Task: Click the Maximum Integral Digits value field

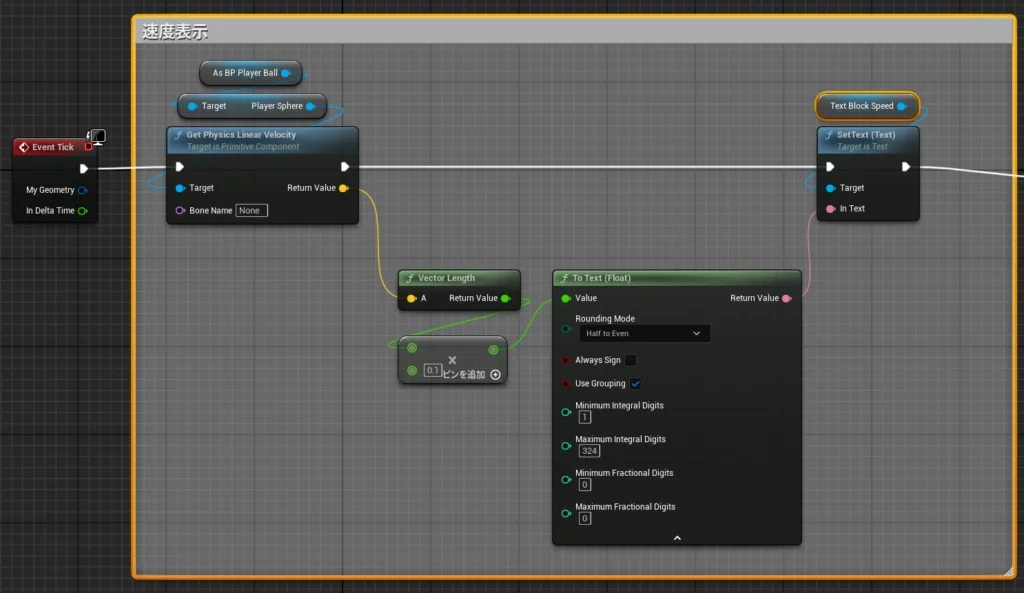Action: coord(589,451)
